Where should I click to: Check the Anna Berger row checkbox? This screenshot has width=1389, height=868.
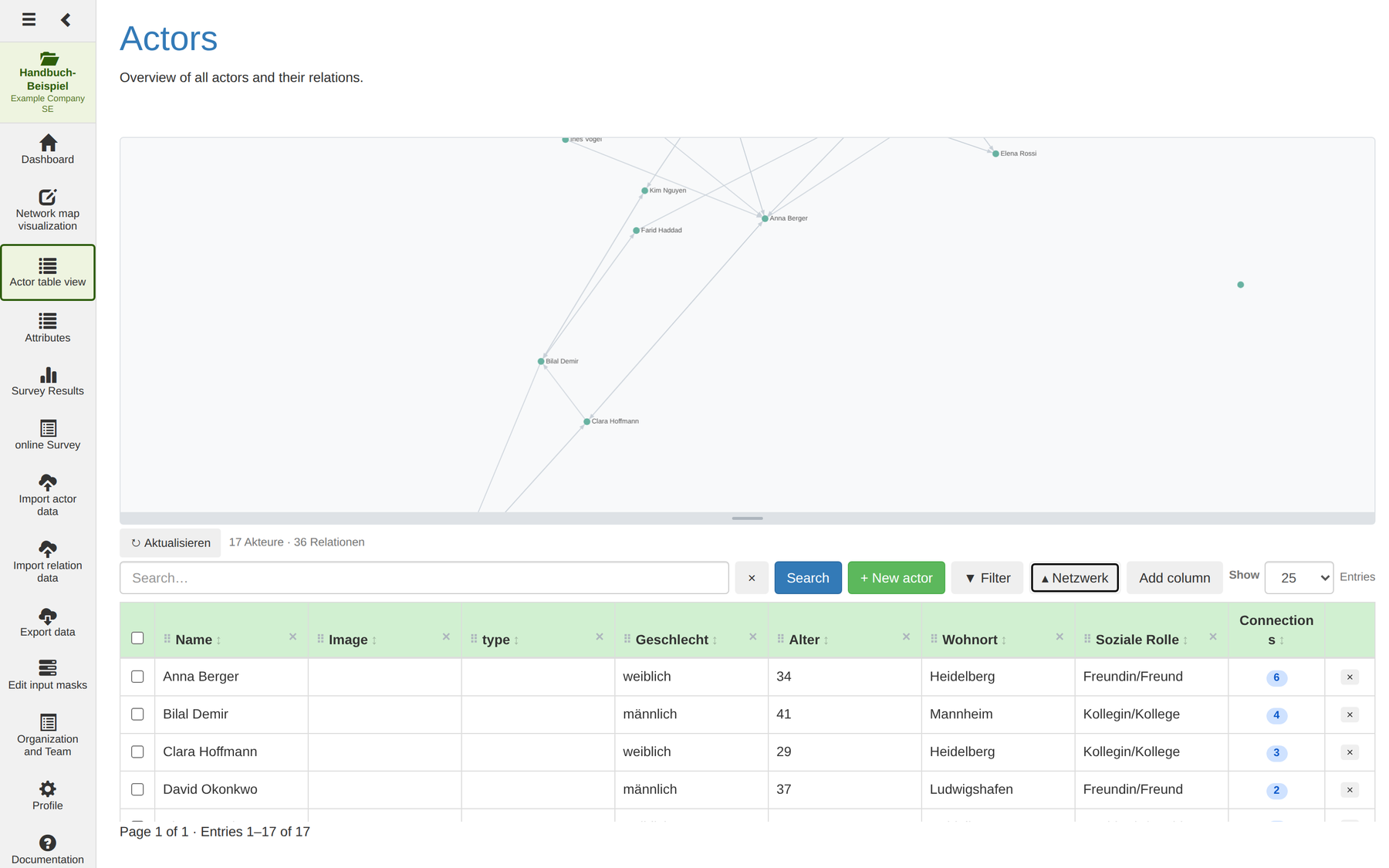[x=137, y=677]
